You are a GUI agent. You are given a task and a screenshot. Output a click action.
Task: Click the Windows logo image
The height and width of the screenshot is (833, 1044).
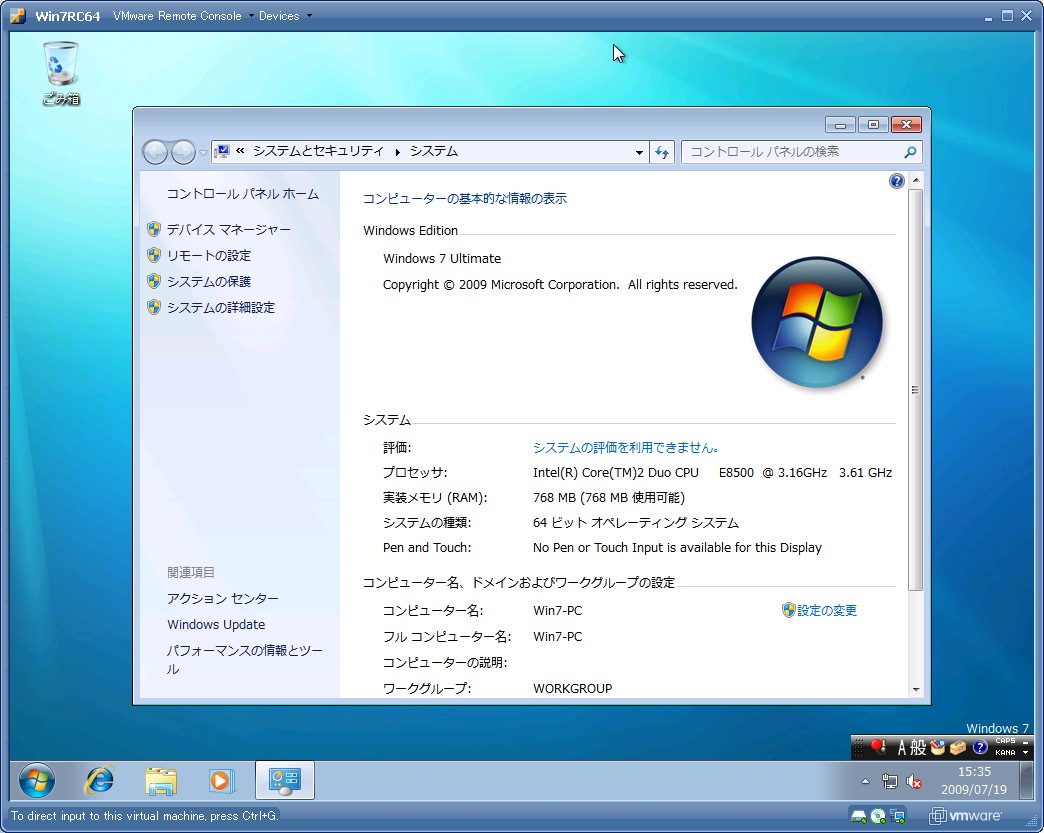(817, 322)
